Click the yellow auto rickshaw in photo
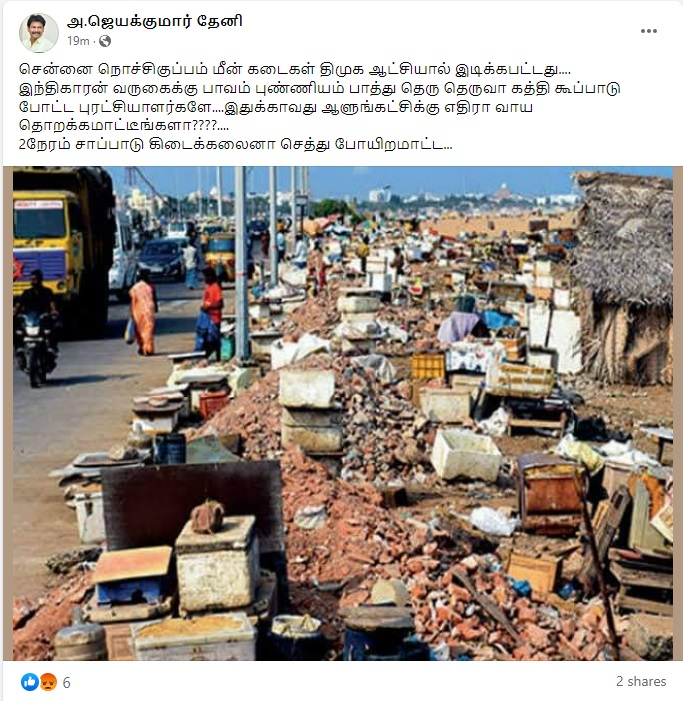The image size is (683, 701). (220, 255)
